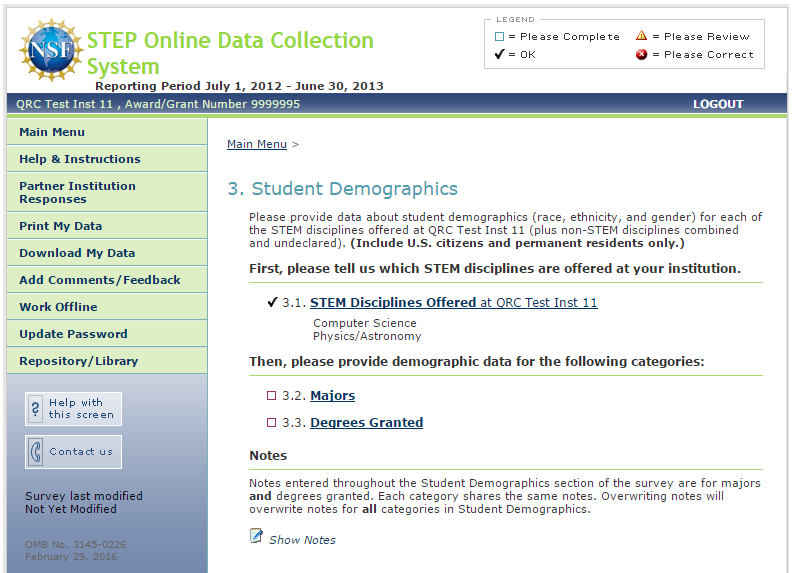Click the phone contact icon

coord(36,451)
